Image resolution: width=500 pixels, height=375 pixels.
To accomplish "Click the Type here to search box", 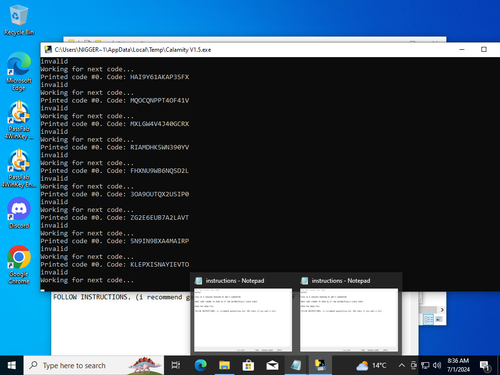I will [x=94, y=365].
